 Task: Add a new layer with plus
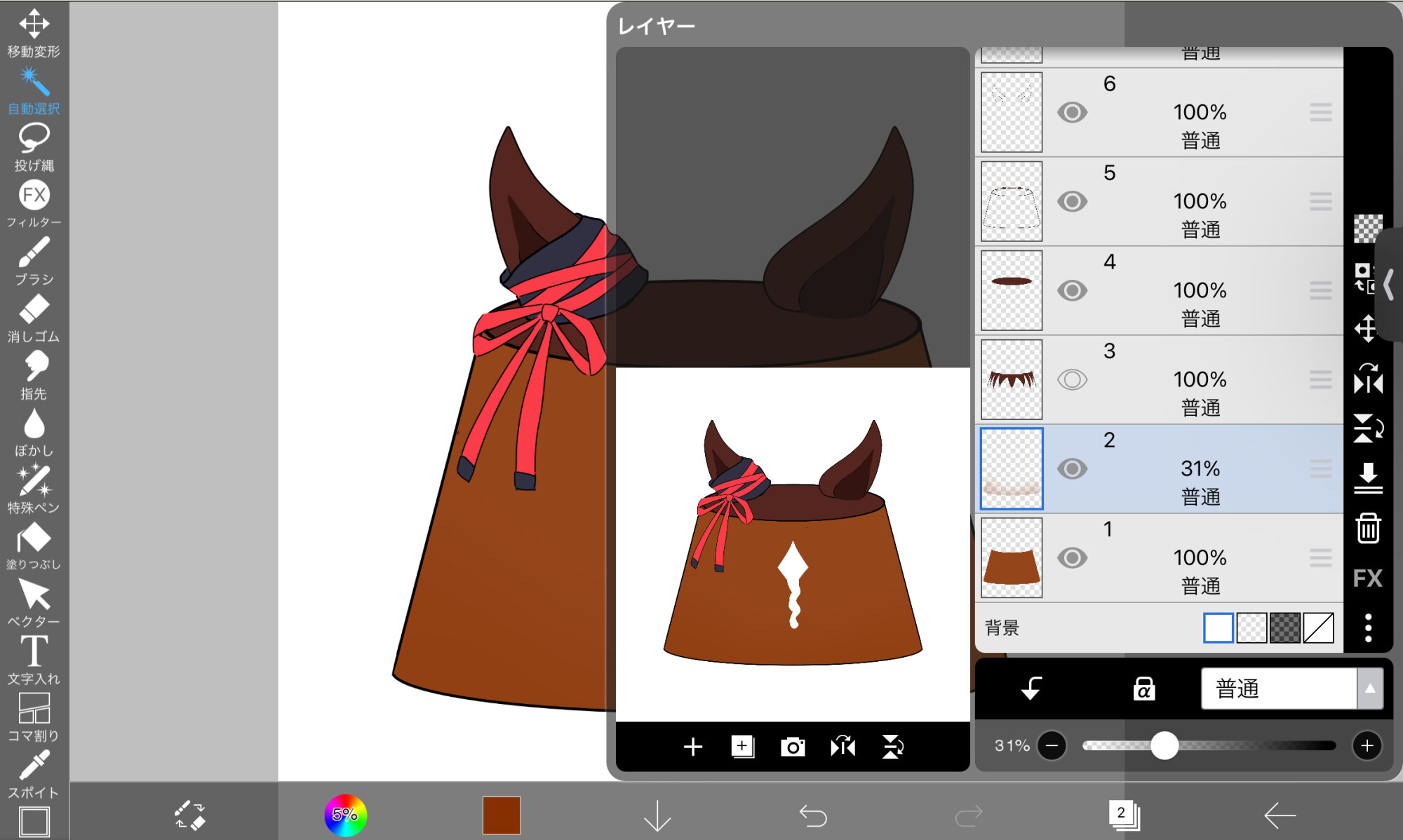click(692, 747)
